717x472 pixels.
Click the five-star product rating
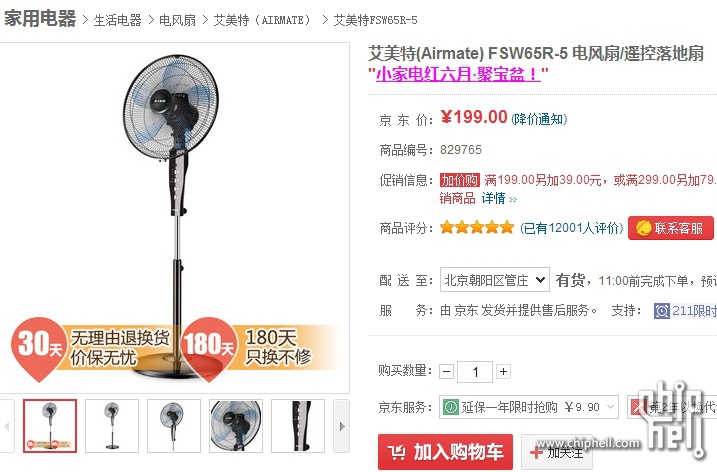coord(477,227)
